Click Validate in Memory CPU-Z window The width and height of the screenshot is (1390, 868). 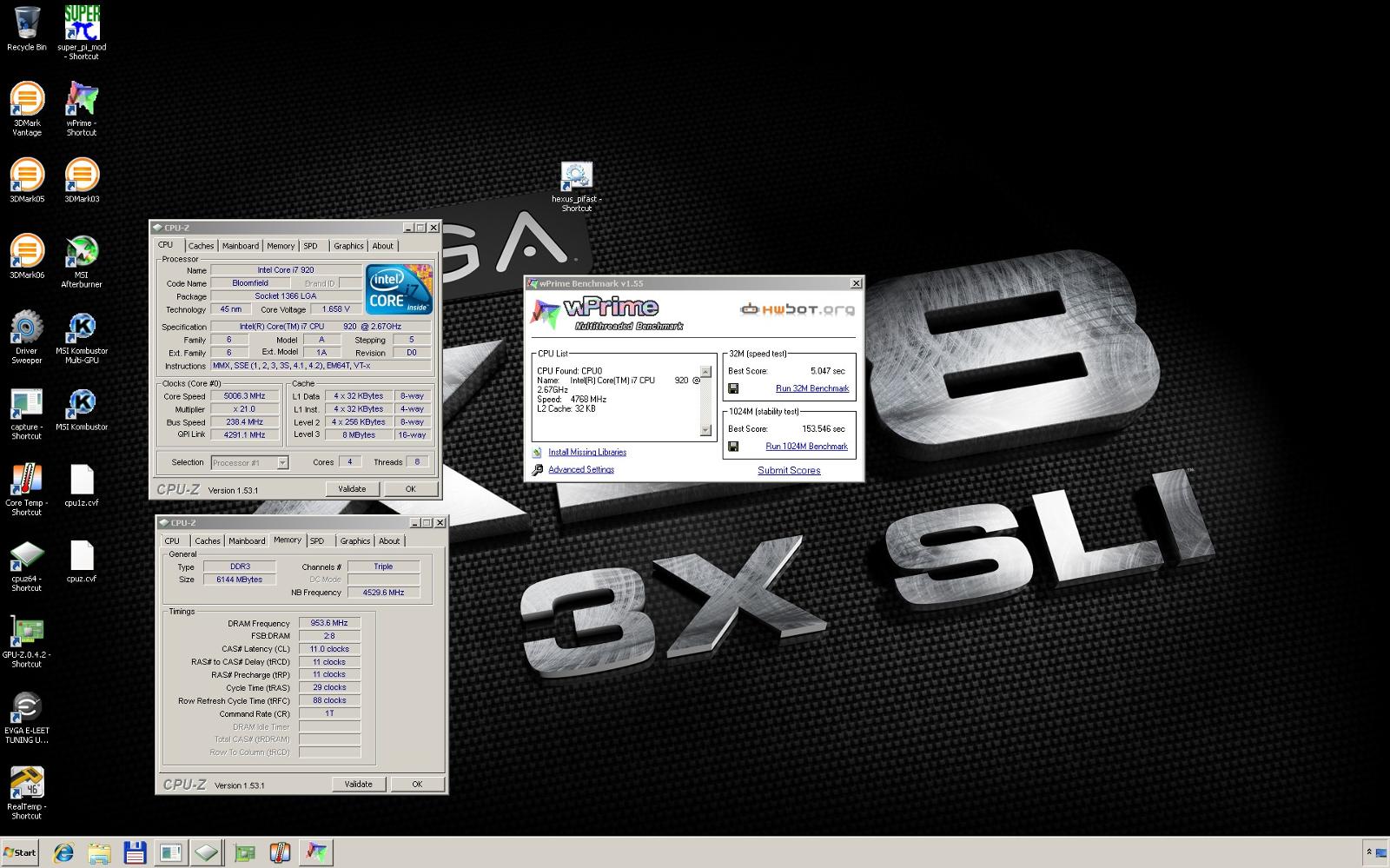359,784
